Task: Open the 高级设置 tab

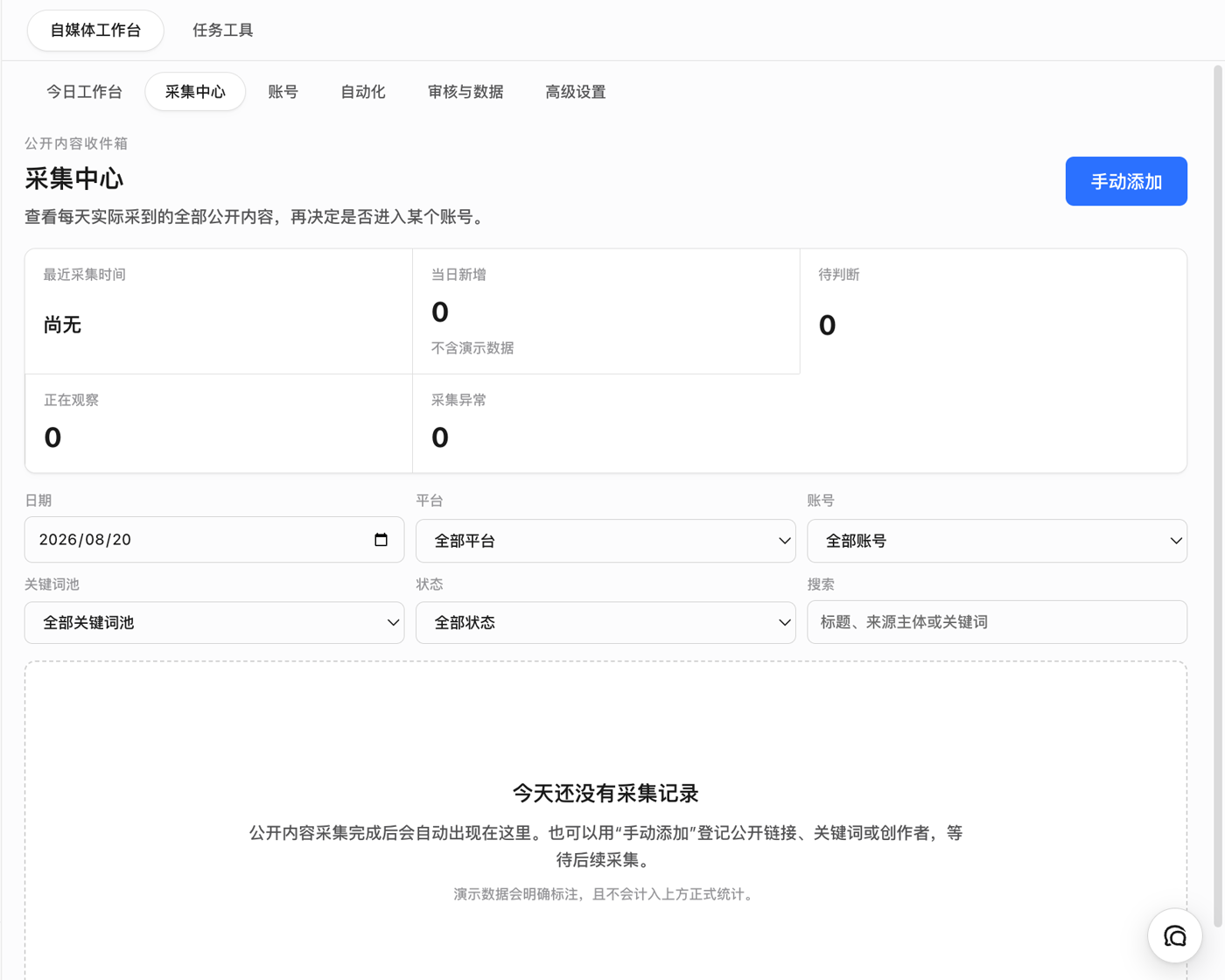Action: (x=576, y=92)
